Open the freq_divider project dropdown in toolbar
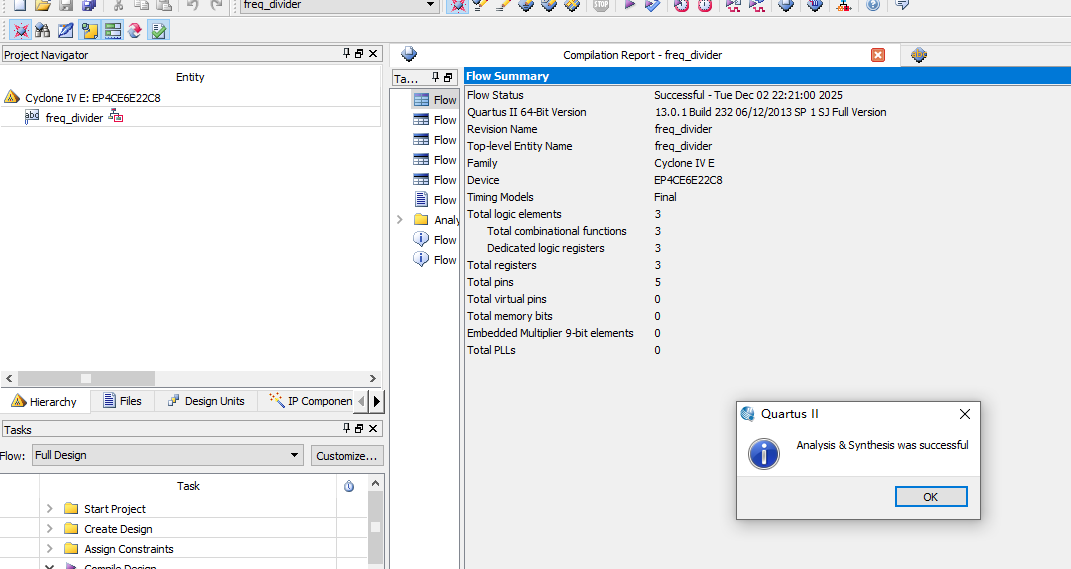 [430, 5]
